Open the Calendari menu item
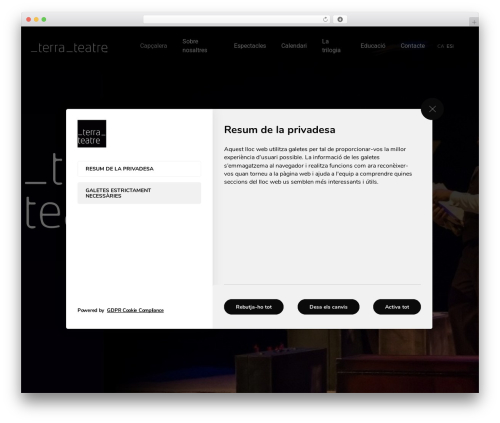Image resolution: width=500 pixels, height=423 pixels. [x=294, y=46]
